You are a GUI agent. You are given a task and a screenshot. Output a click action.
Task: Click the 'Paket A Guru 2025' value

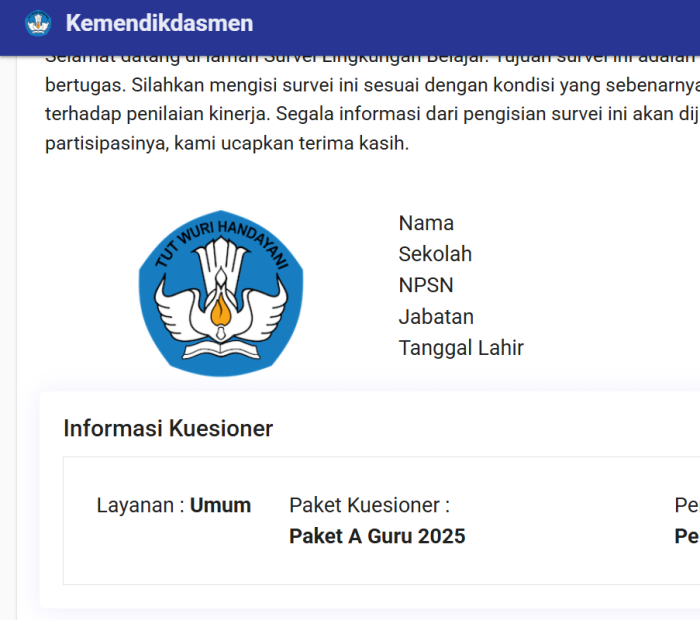coord(377,536)
